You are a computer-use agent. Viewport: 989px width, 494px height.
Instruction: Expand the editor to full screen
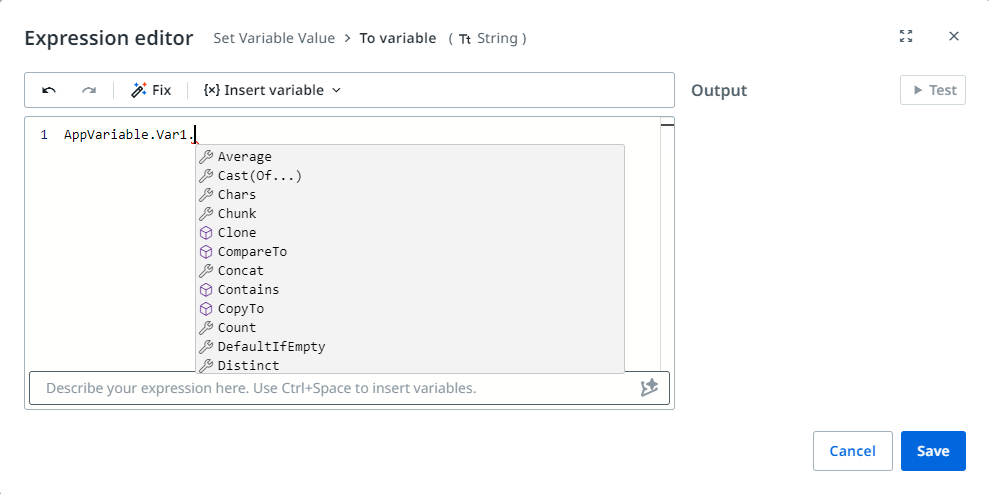click(x=906, y=37)
